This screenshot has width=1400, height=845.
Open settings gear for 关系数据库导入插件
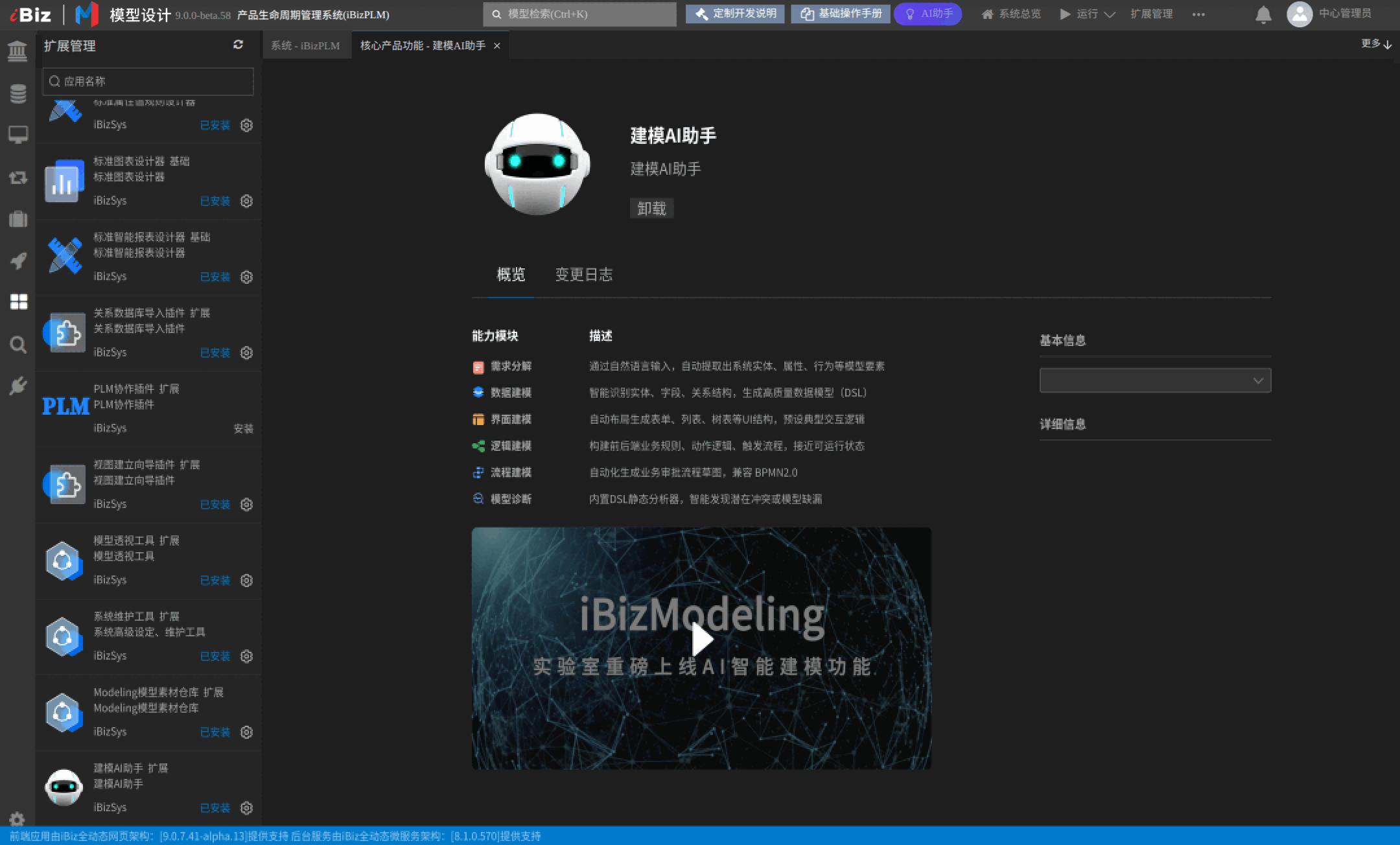246,353
